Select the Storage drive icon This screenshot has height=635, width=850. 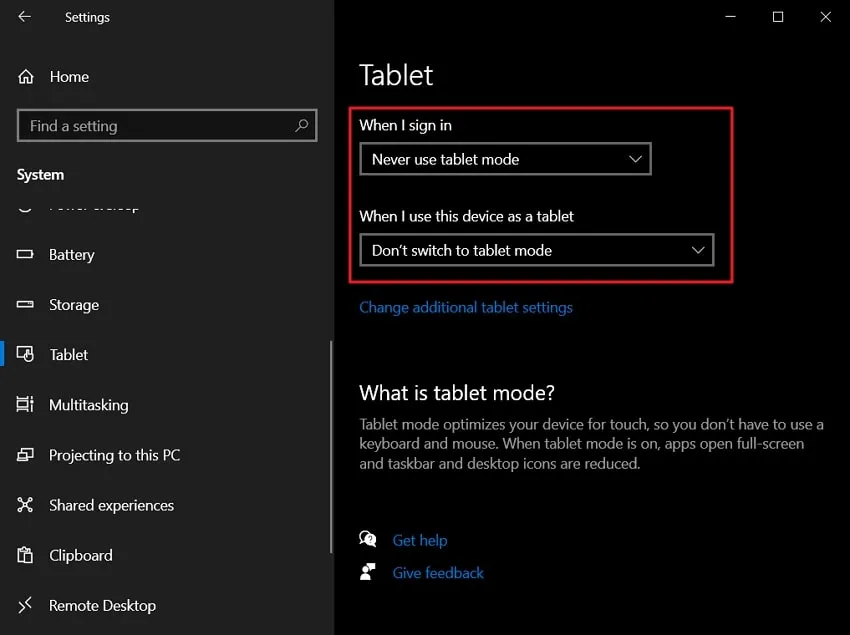(25, 304)
